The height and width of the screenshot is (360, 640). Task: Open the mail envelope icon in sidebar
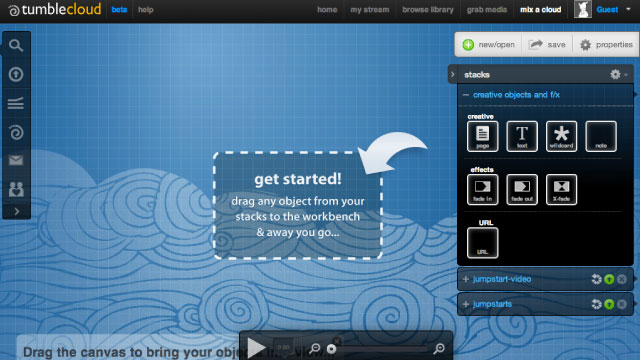[16, 160]
